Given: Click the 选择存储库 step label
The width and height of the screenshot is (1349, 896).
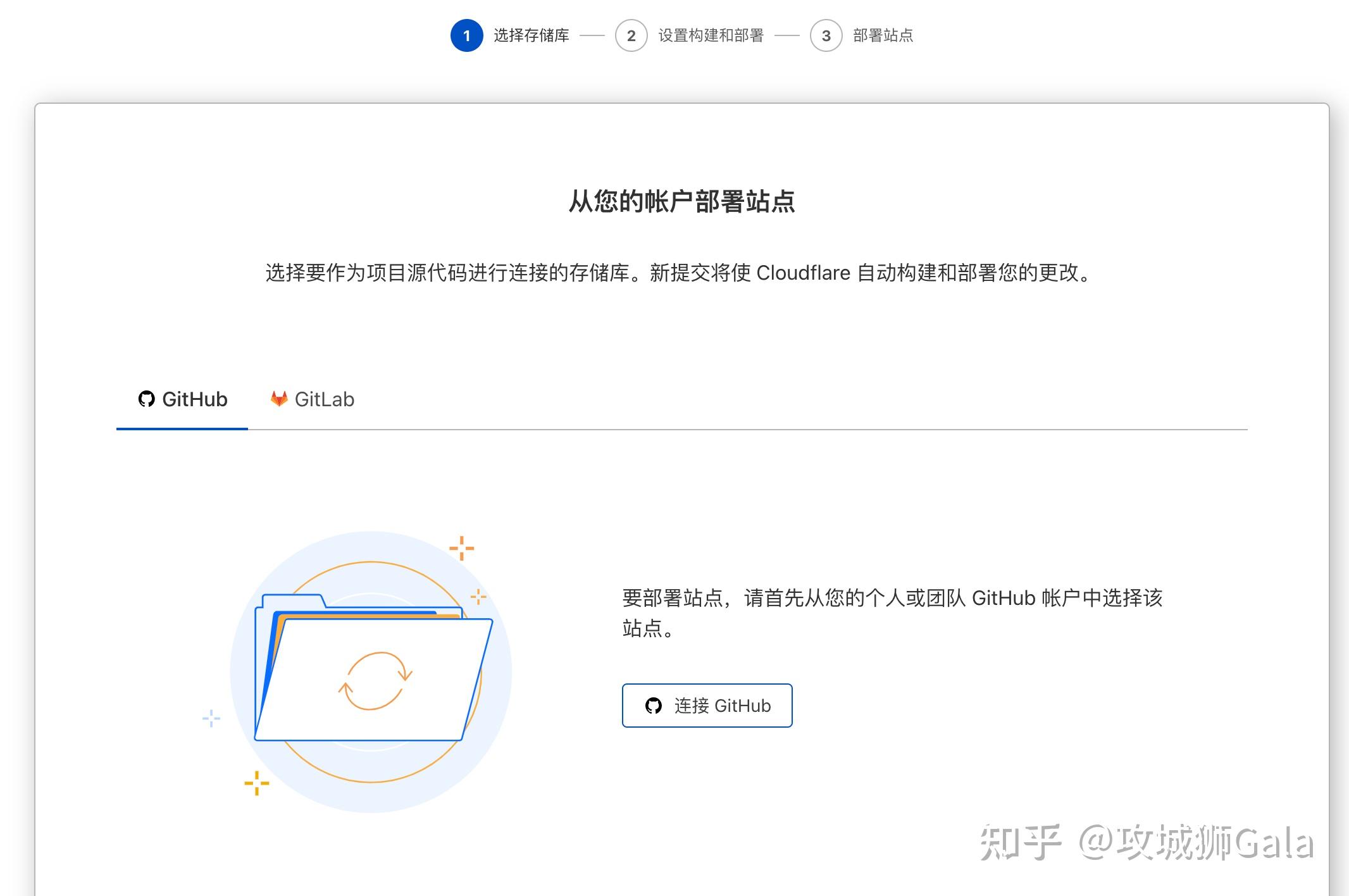Looking at the screenshot, I should 530,36.
